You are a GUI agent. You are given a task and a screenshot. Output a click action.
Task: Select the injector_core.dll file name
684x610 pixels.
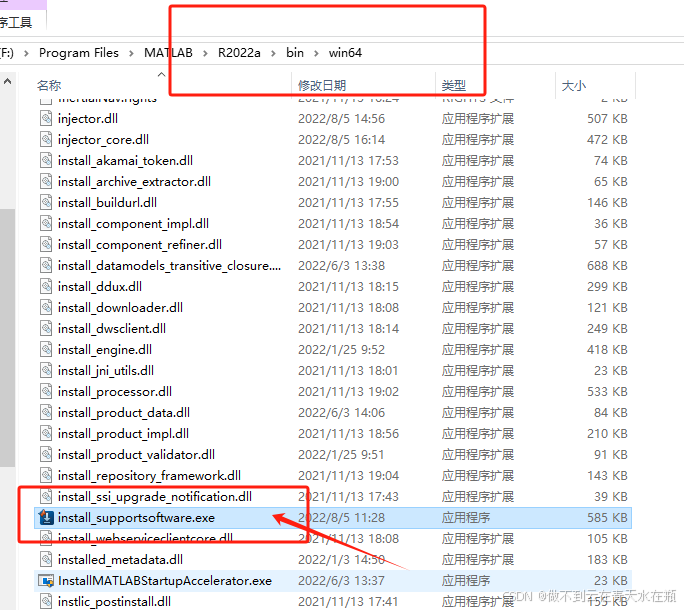pyautogui.click(x=103, y=139)
